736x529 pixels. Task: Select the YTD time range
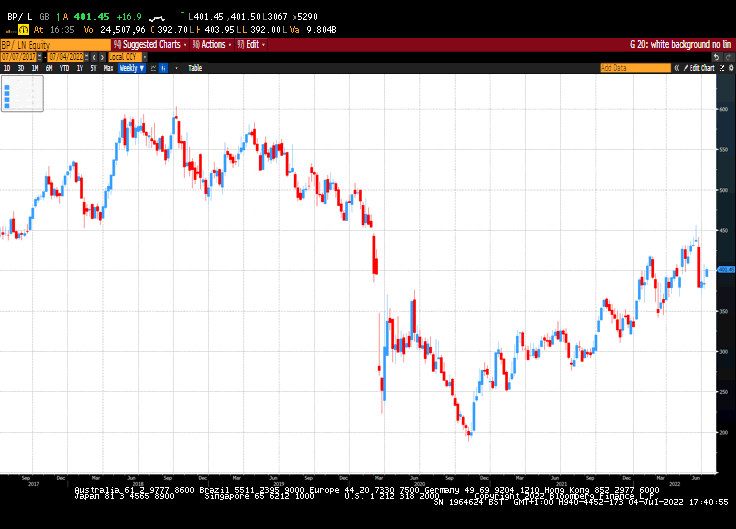click(x=64, y=68)
